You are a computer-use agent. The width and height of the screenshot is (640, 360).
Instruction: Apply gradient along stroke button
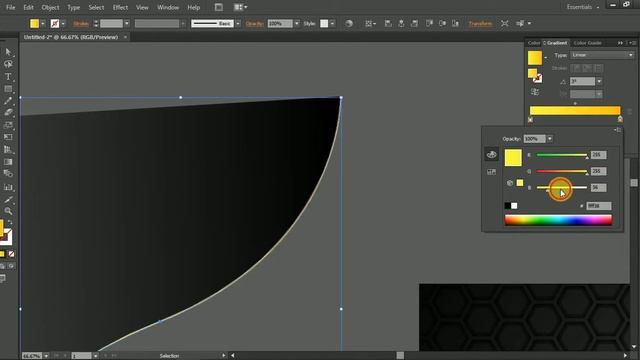(587, 68)
